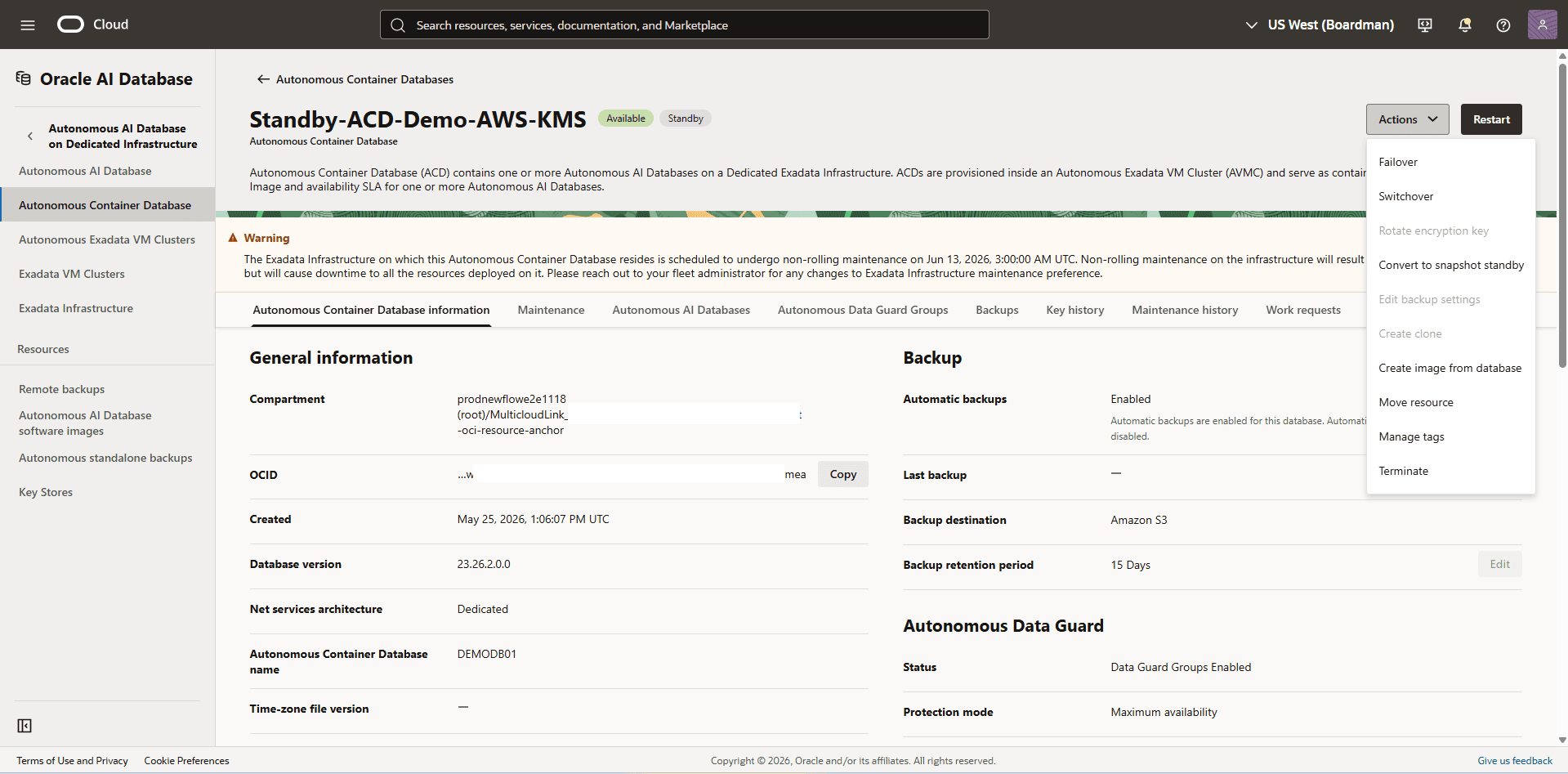Open the Work requests tab

tap(1303, 310)
